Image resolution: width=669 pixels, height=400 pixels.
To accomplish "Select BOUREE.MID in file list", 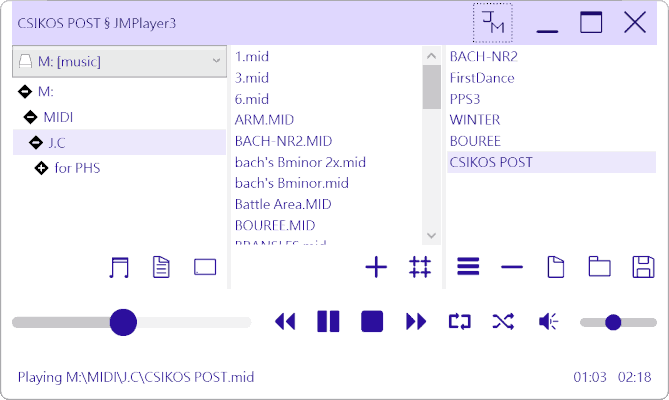I will click(x=275, y=225).
